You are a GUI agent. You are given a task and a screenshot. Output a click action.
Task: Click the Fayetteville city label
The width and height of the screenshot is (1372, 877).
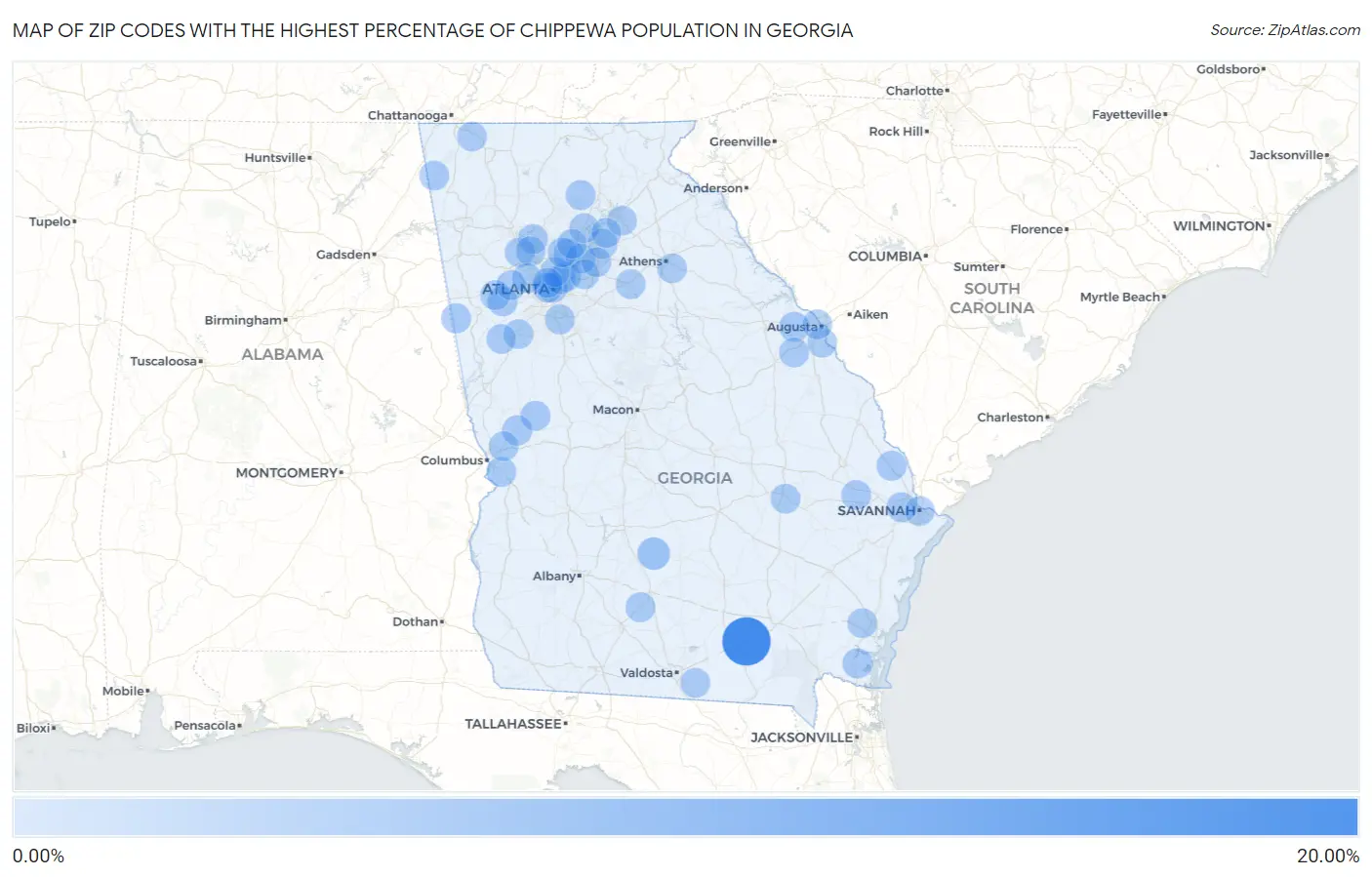[1126, 115]
